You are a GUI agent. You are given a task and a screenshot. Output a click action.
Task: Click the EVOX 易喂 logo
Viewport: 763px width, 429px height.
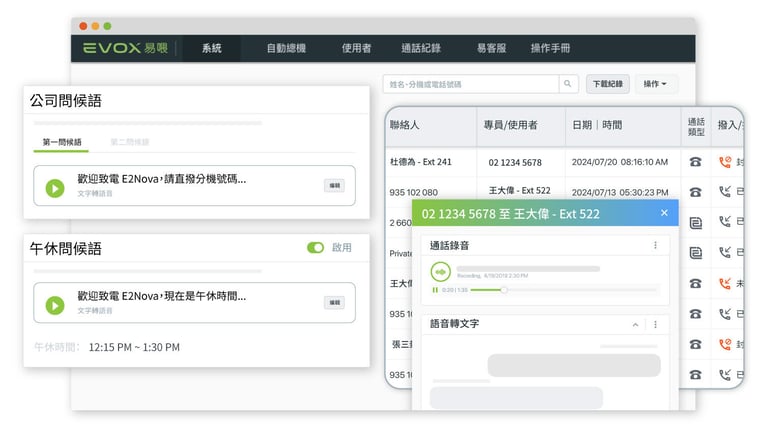(x=125, y=48)
